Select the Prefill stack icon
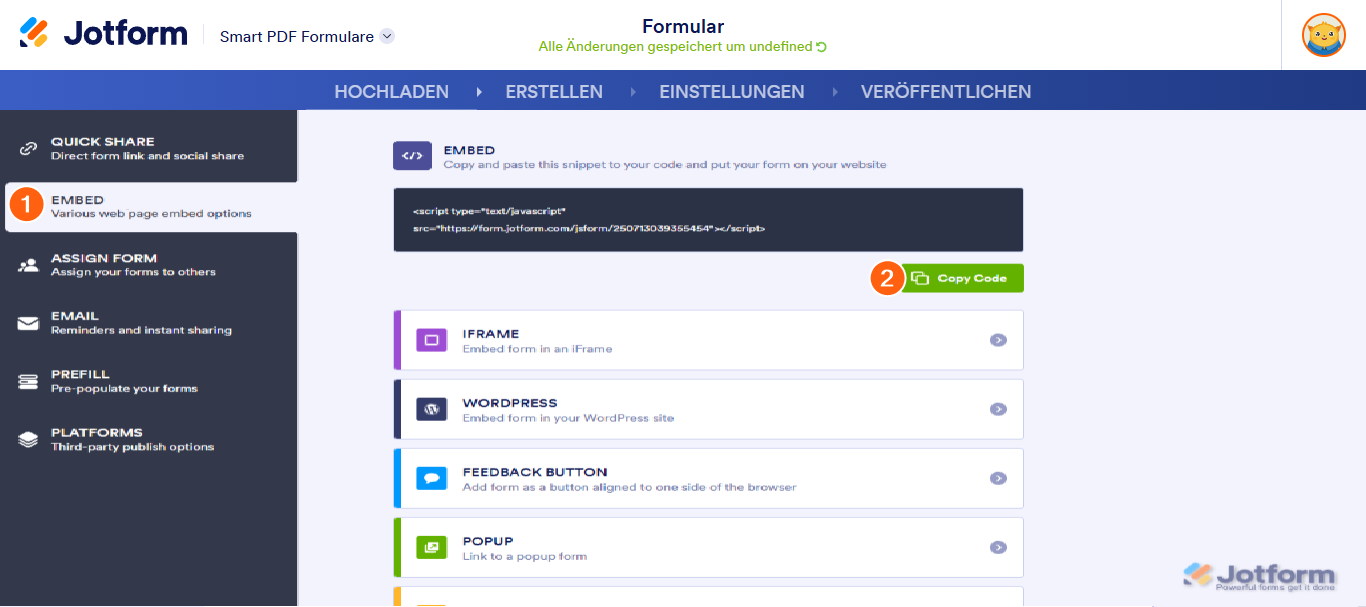Image resolution: width=1366 pixels, height=607 pixels. click(29, 381)
